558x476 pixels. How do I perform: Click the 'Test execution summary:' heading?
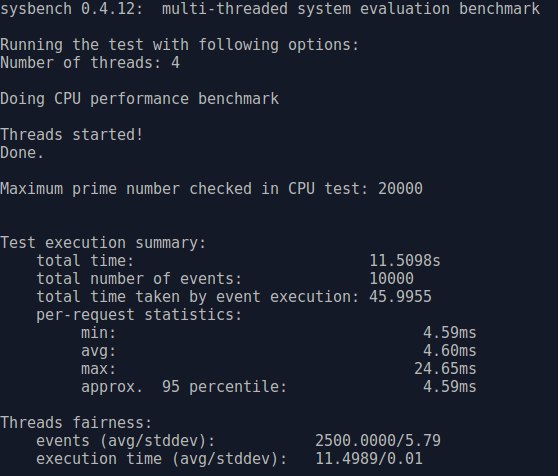click(103, 243)
